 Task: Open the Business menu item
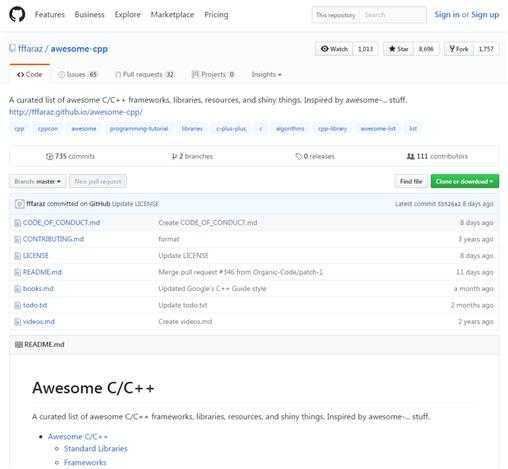point(89,15)
